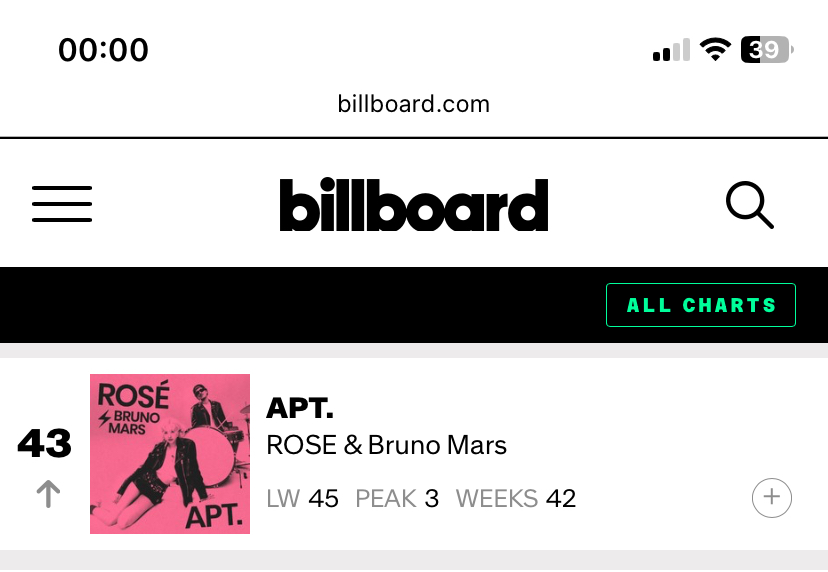Tap the billboard.com address bar

pos(413,104)
